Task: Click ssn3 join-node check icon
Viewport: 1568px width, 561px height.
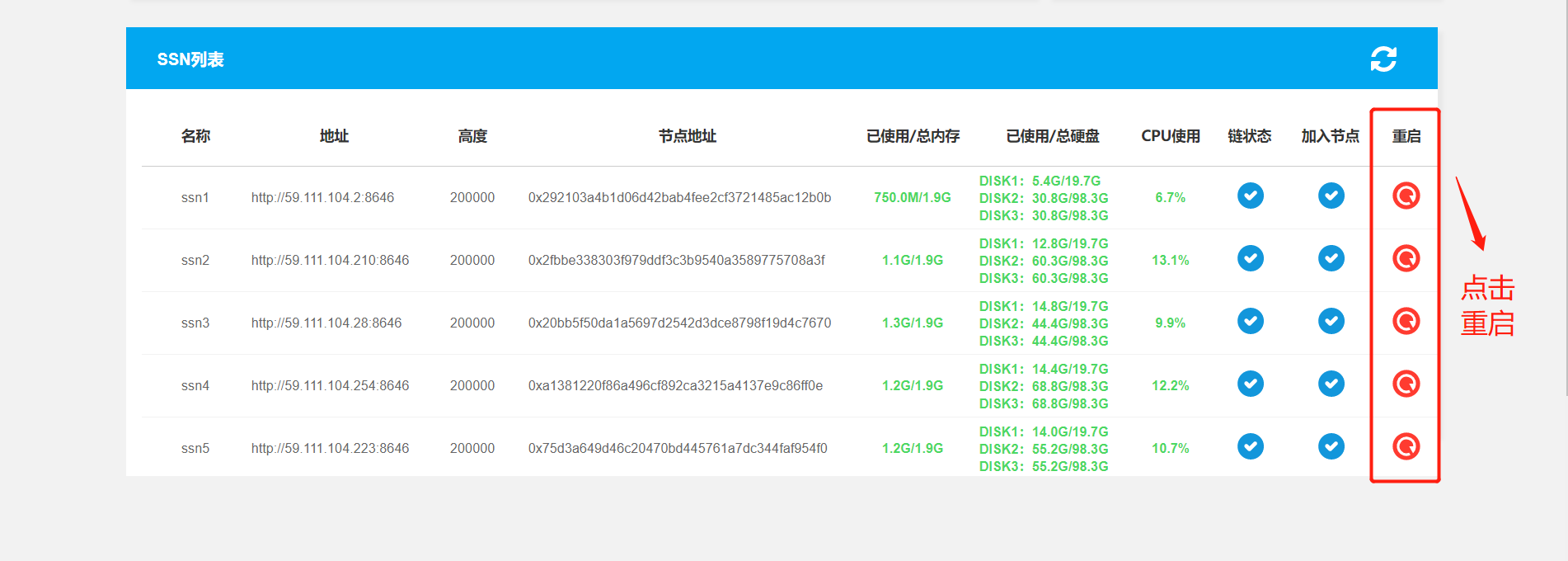Action: click(1331, 321)
